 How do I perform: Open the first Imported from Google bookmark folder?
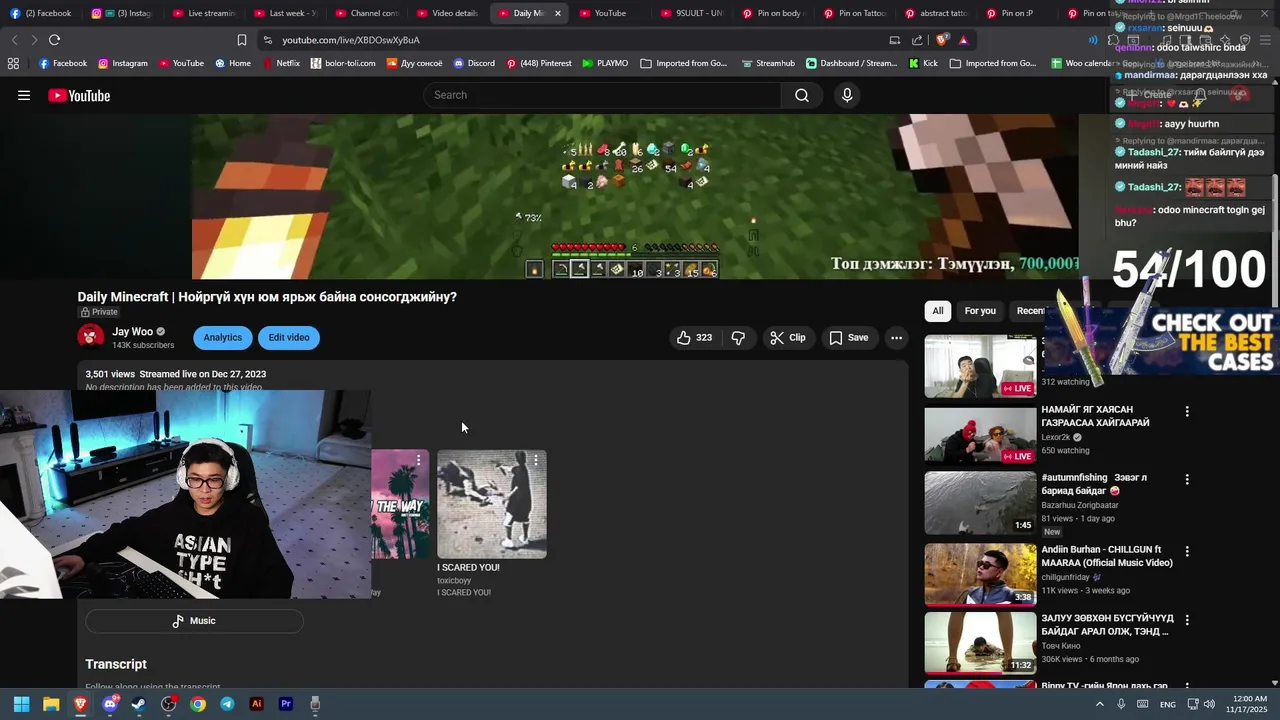tap(684, 63)
